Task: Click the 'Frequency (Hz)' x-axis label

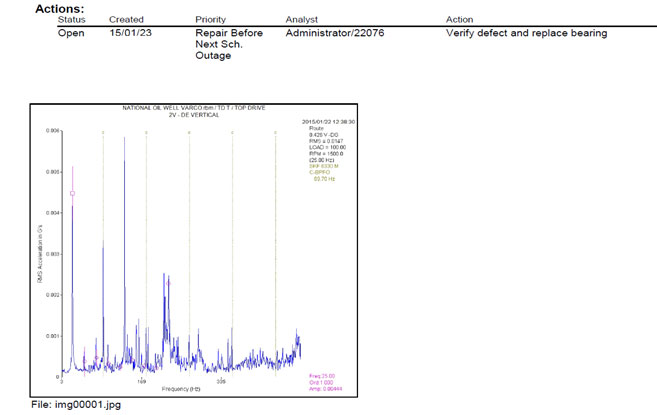Action: [x=181, y=389]
